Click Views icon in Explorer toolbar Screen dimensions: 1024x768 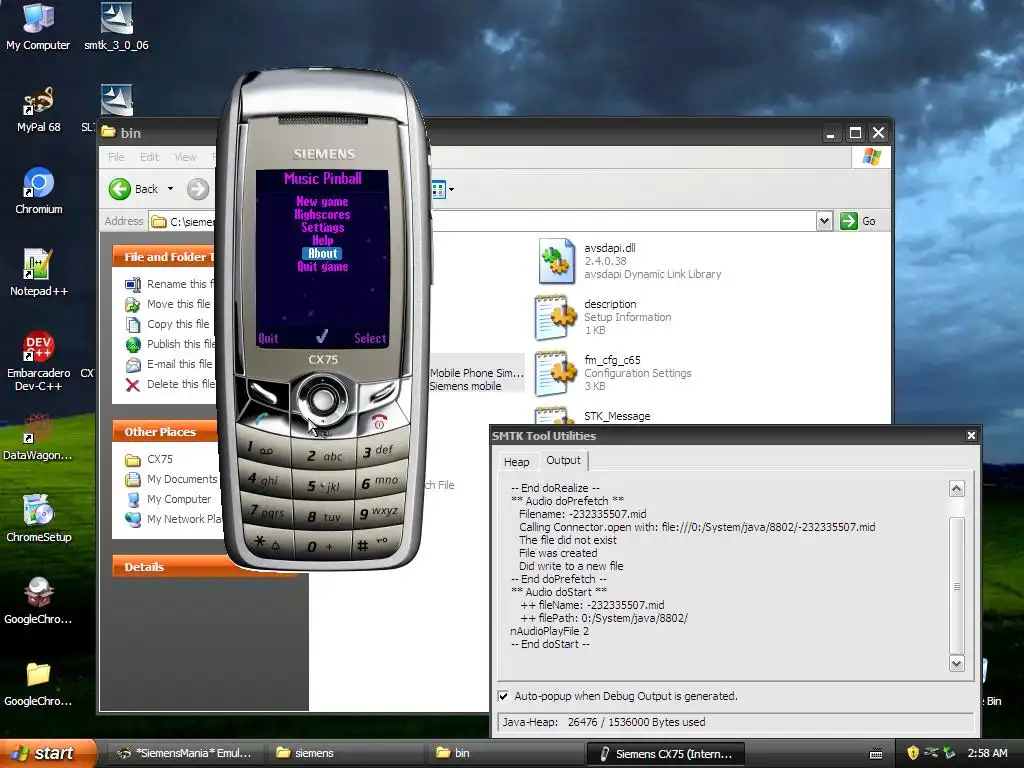[438, 189]
